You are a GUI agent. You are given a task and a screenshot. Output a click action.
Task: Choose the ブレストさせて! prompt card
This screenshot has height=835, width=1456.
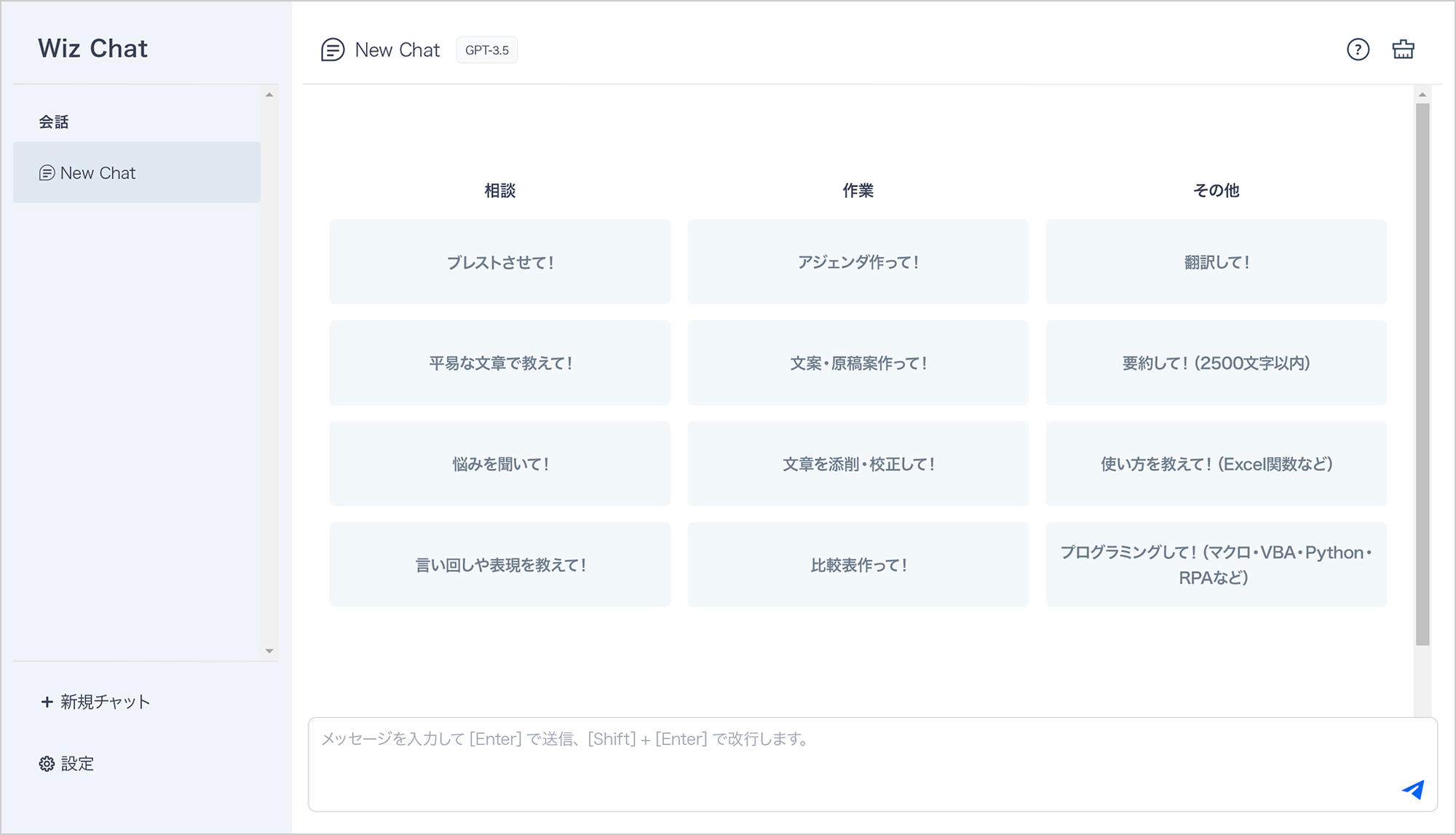[499, 262]
